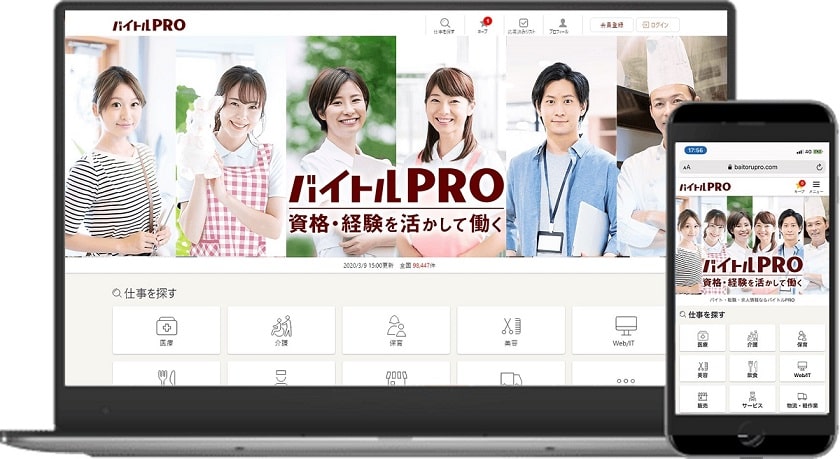Select the 介護 category tile on laptop
The image size is (840, 459).
click(281, 330)
